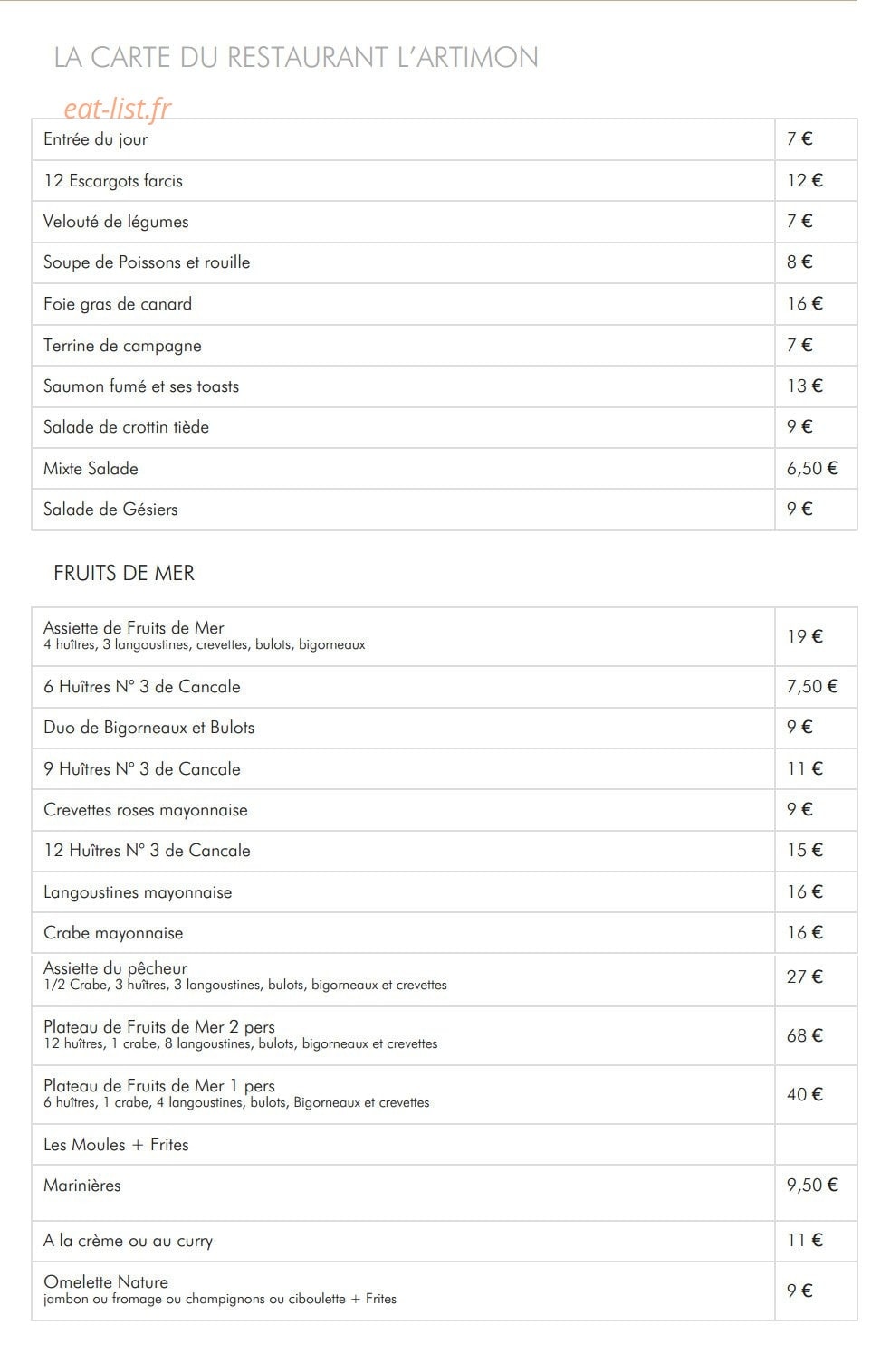The image size is (890, 1372).
Task: Click 6 Huîtres N° 3 de Cancale
Action: [x=142, y=687]
